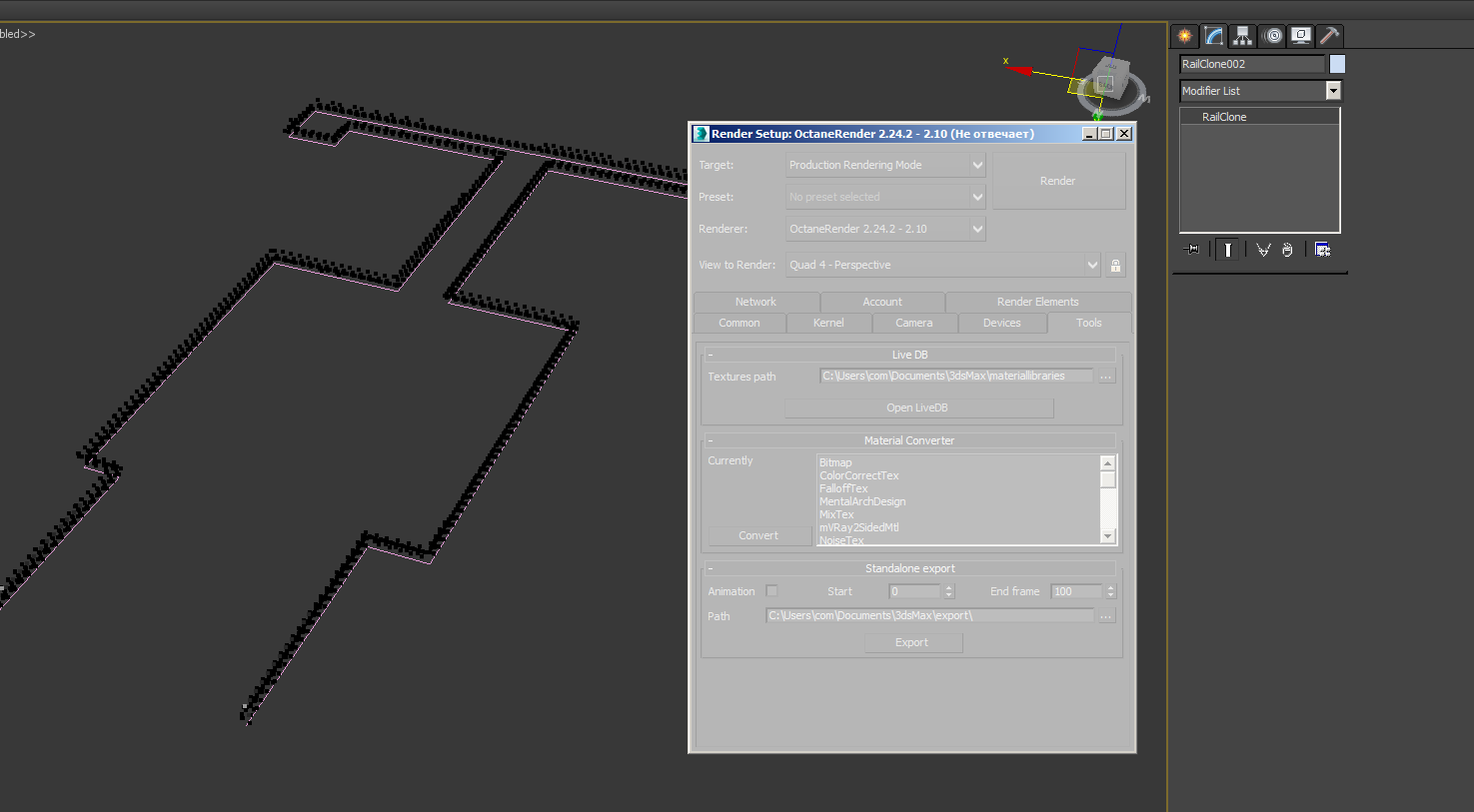Viewport: 1474px width, 812px height.
Task: Close the Render Setup window
Action: (x=1124, y=134)
